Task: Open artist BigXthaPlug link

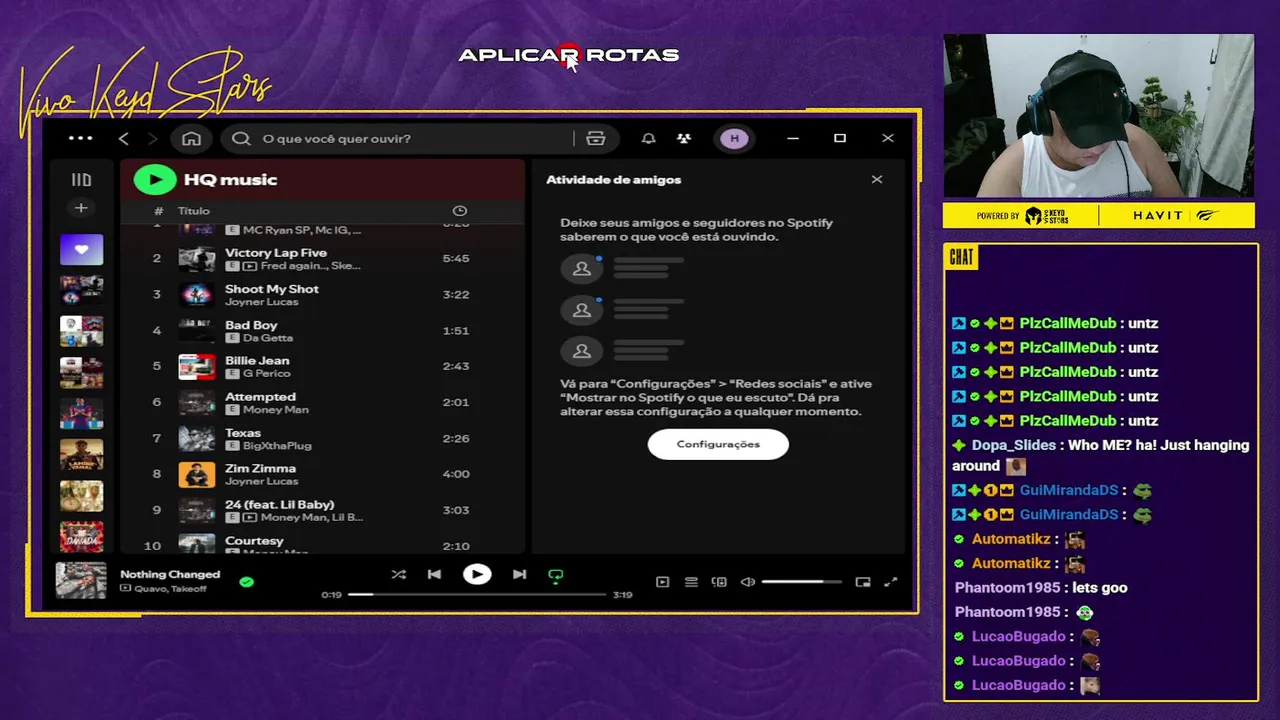Action: [278, 446]
